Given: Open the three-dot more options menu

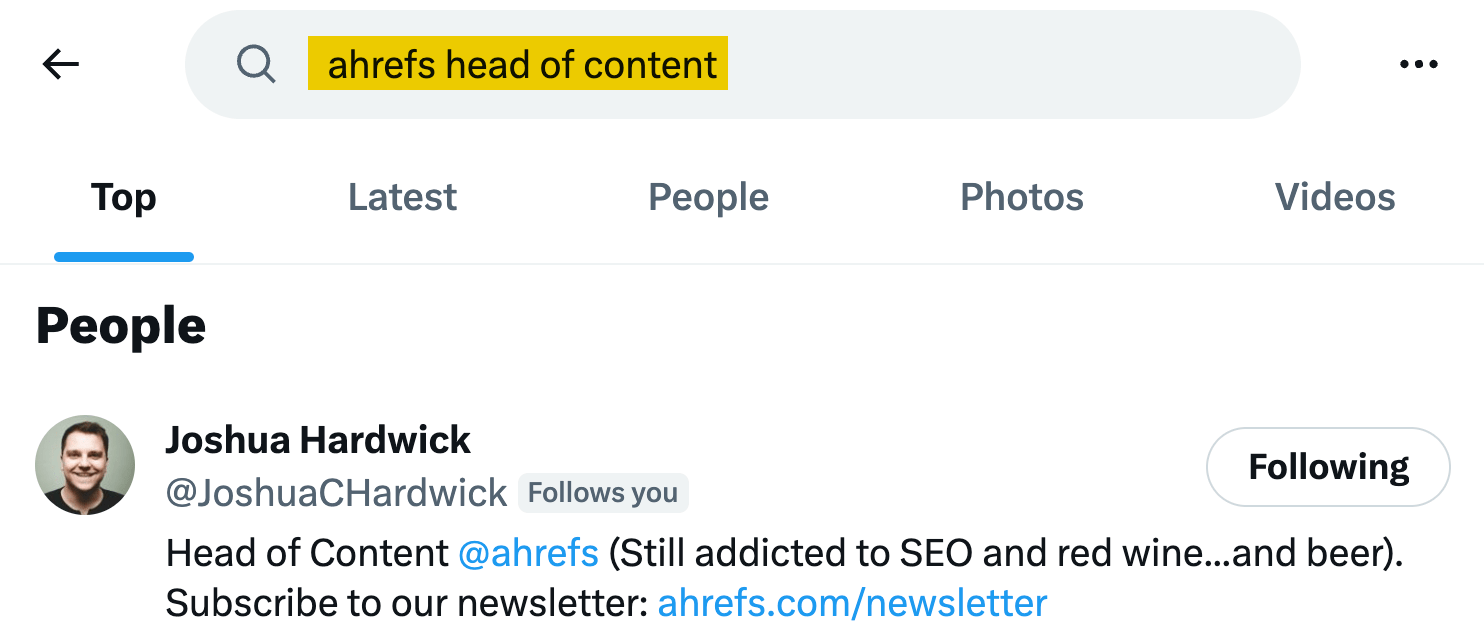Looking at the screenshot, I should pos(1419,63).
